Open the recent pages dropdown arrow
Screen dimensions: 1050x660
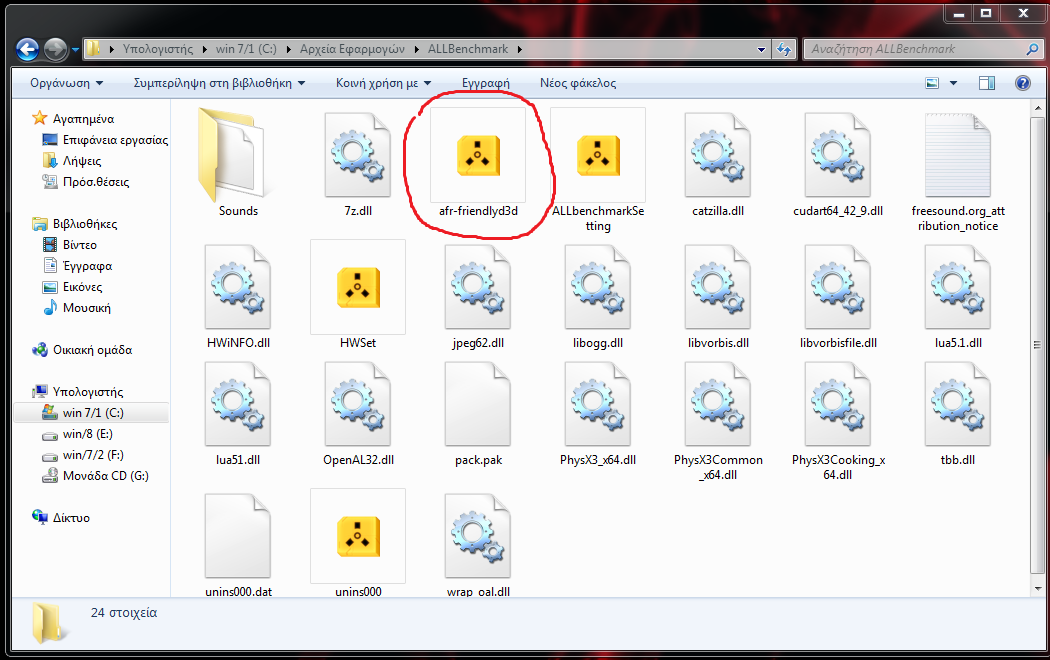coord(75,50)
